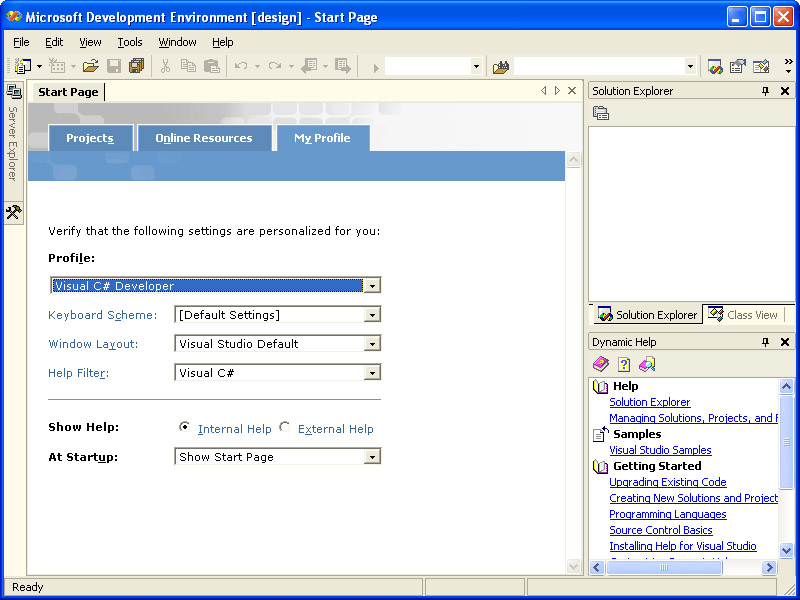This screenshot has height=600, width=800.
Task: Click the New Project toolbar icon
Action: click(22, 66)
